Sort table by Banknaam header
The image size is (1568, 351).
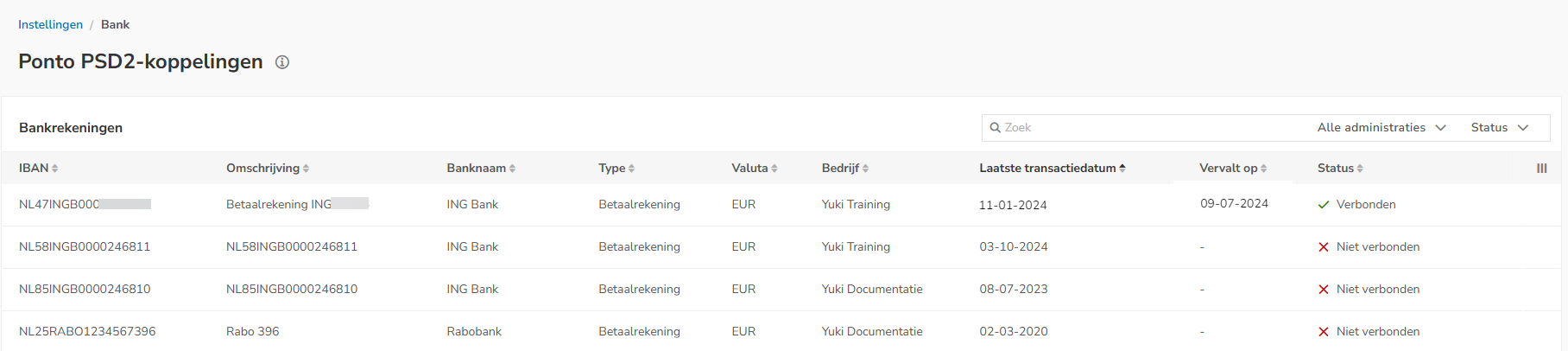pyautogui.click(x=480, y=169)
